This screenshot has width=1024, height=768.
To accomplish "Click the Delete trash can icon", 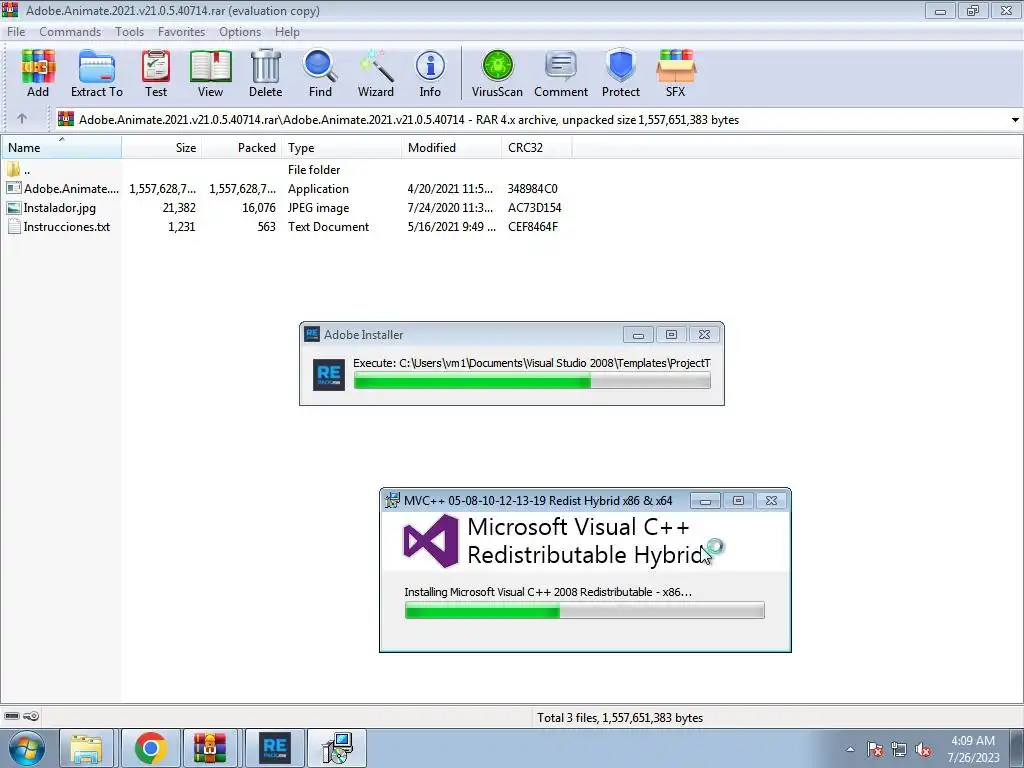I will tap(265, 73).
